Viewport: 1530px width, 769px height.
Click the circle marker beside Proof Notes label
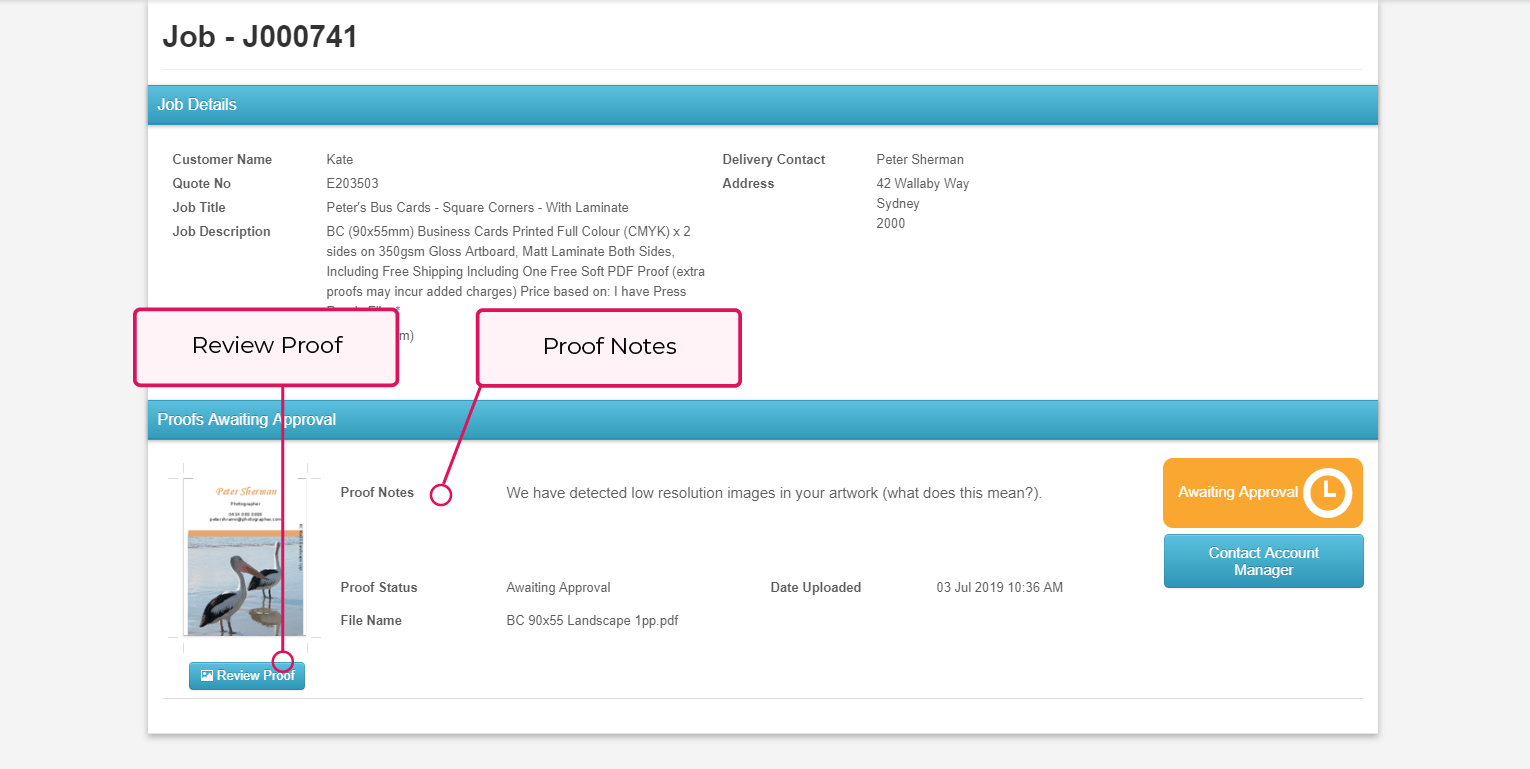point(441,494)
